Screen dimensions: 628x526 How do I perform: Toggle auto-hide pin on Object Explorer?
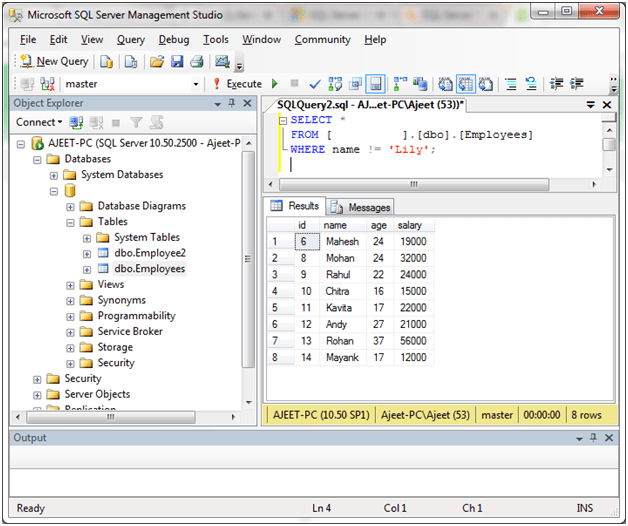(231, 104)
